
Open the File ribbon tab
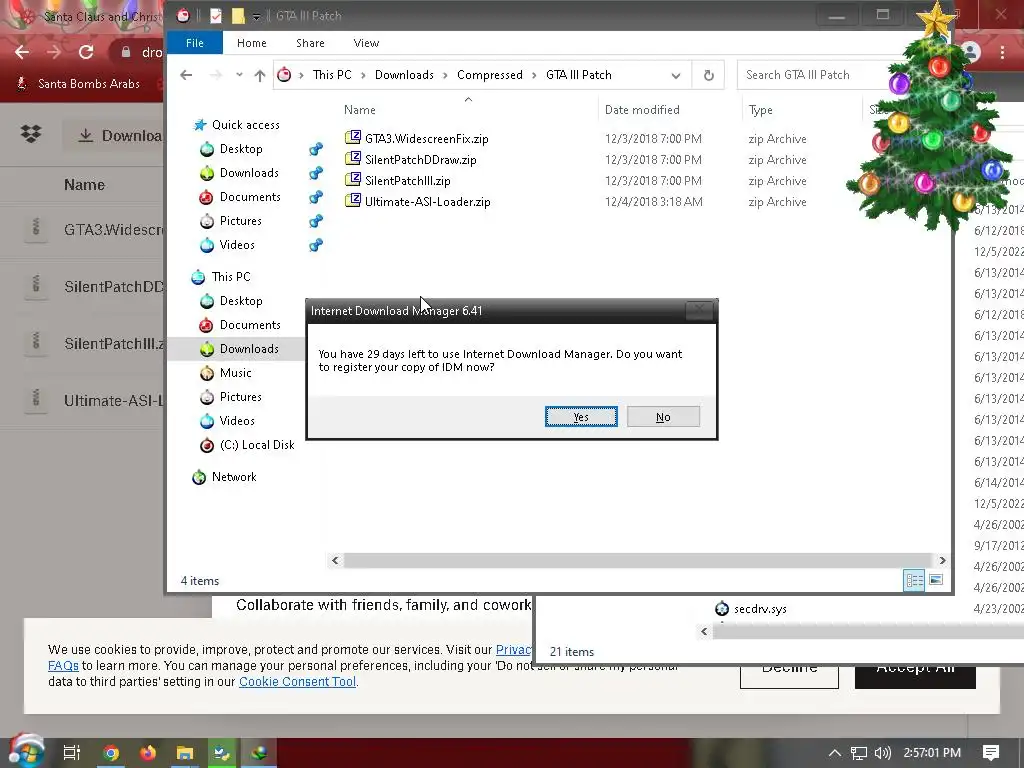coord(195,43)
